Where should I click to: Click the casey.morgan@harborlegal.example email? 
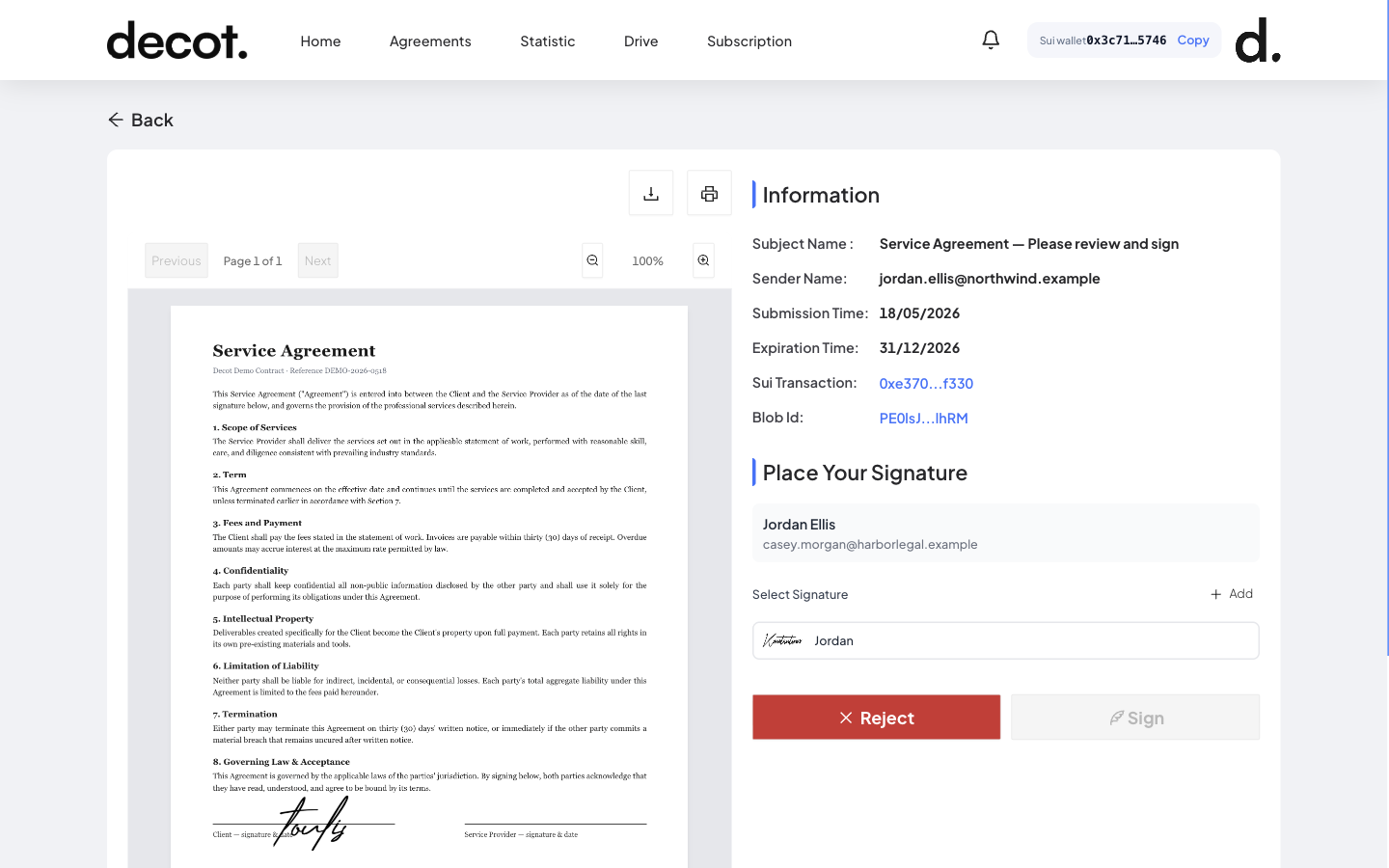point(870,545)
